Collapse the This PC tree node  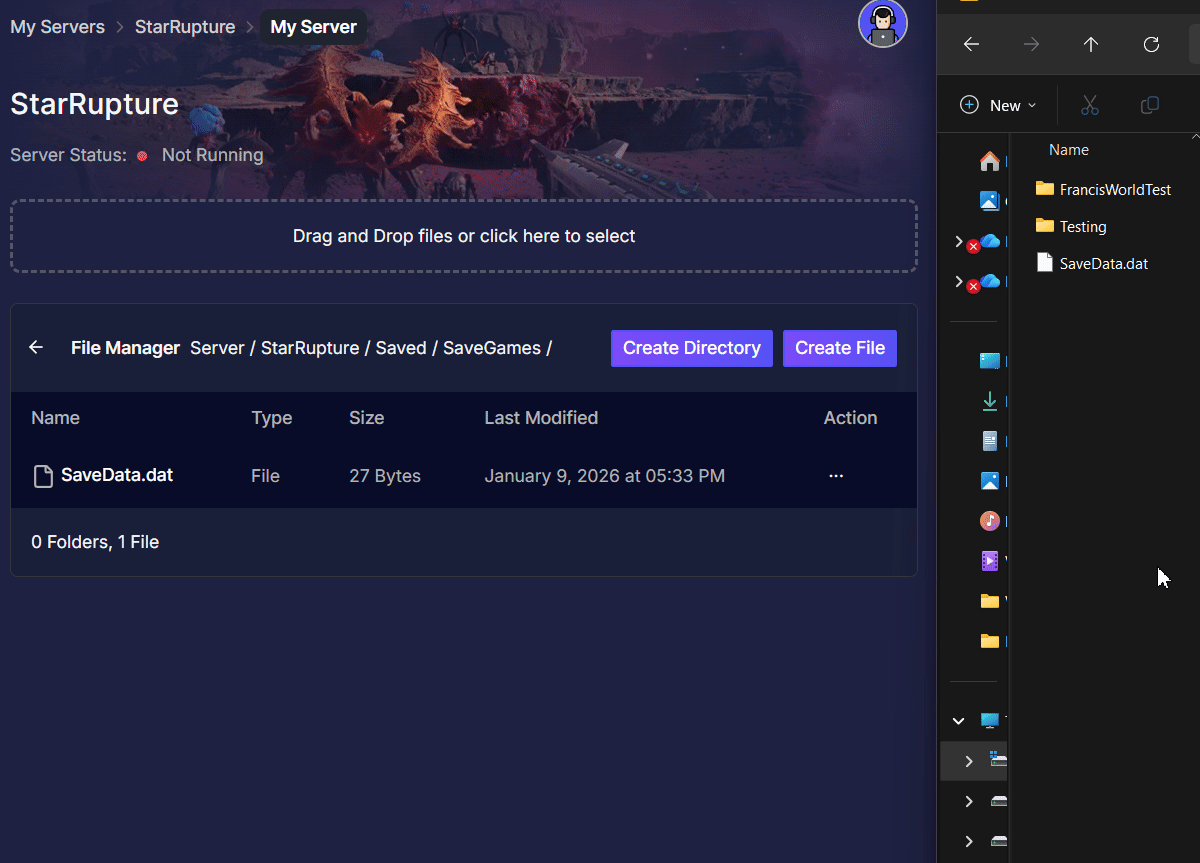(x=958, y=720)
